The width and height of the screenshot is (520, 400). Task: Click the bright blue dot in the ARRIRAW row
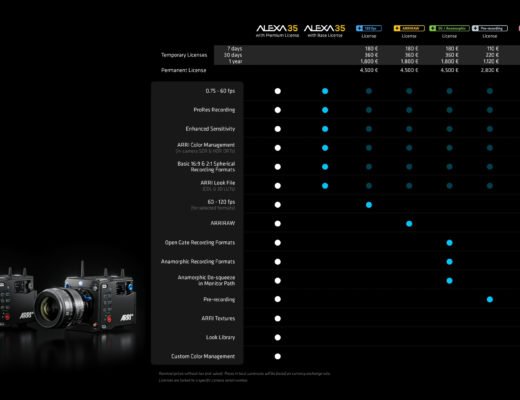coord(409,224)
